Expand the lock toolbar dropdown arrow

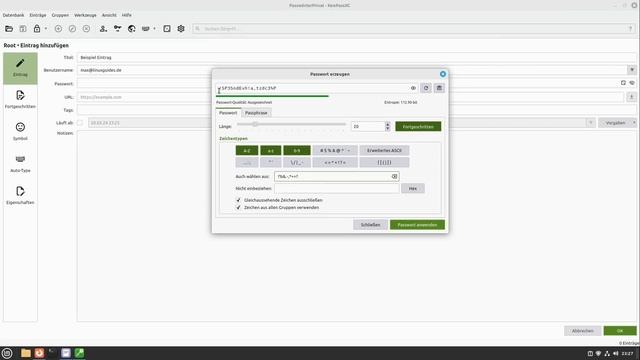point(46,29)
